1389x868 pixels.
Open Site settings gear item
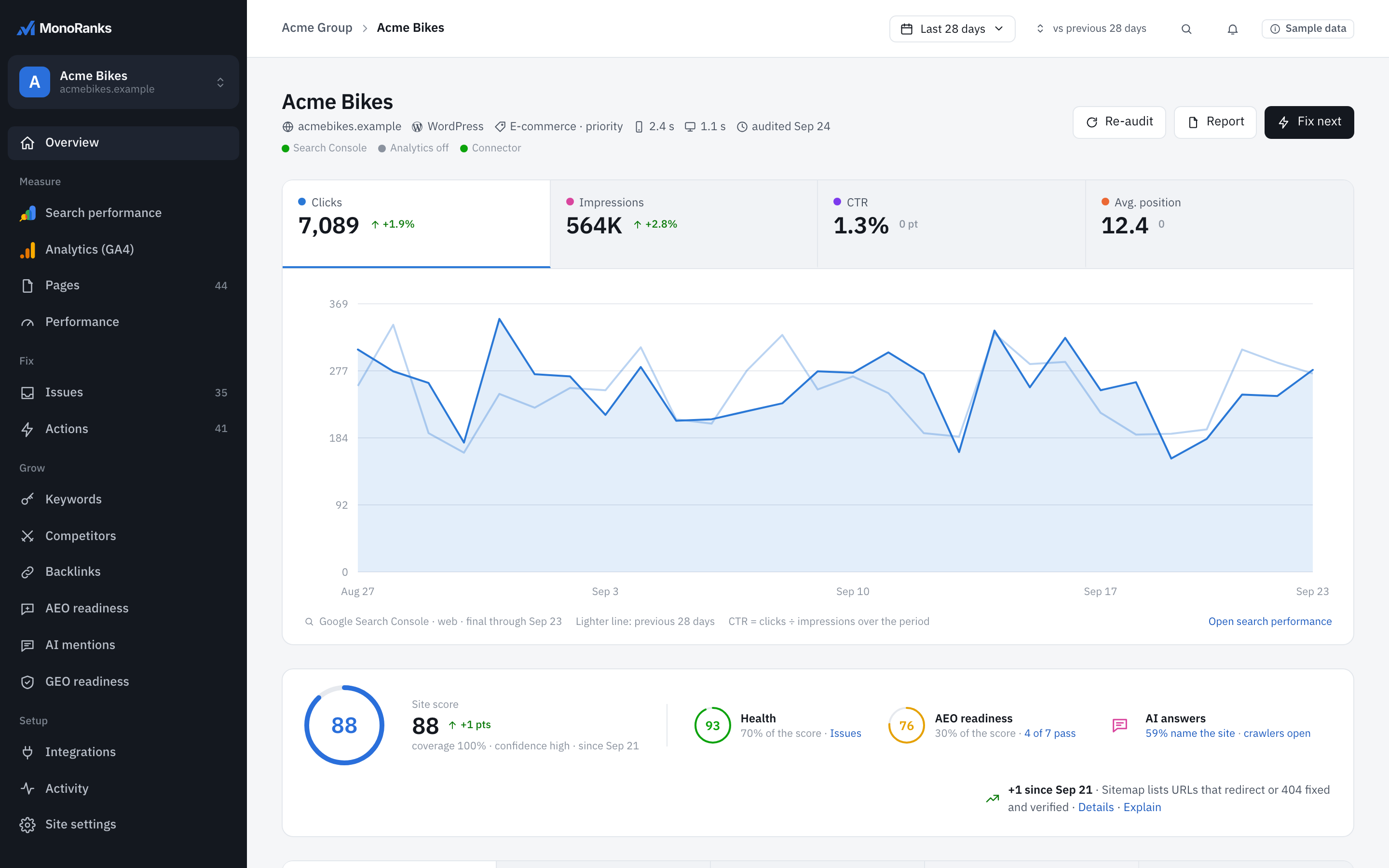coord(123,825)
